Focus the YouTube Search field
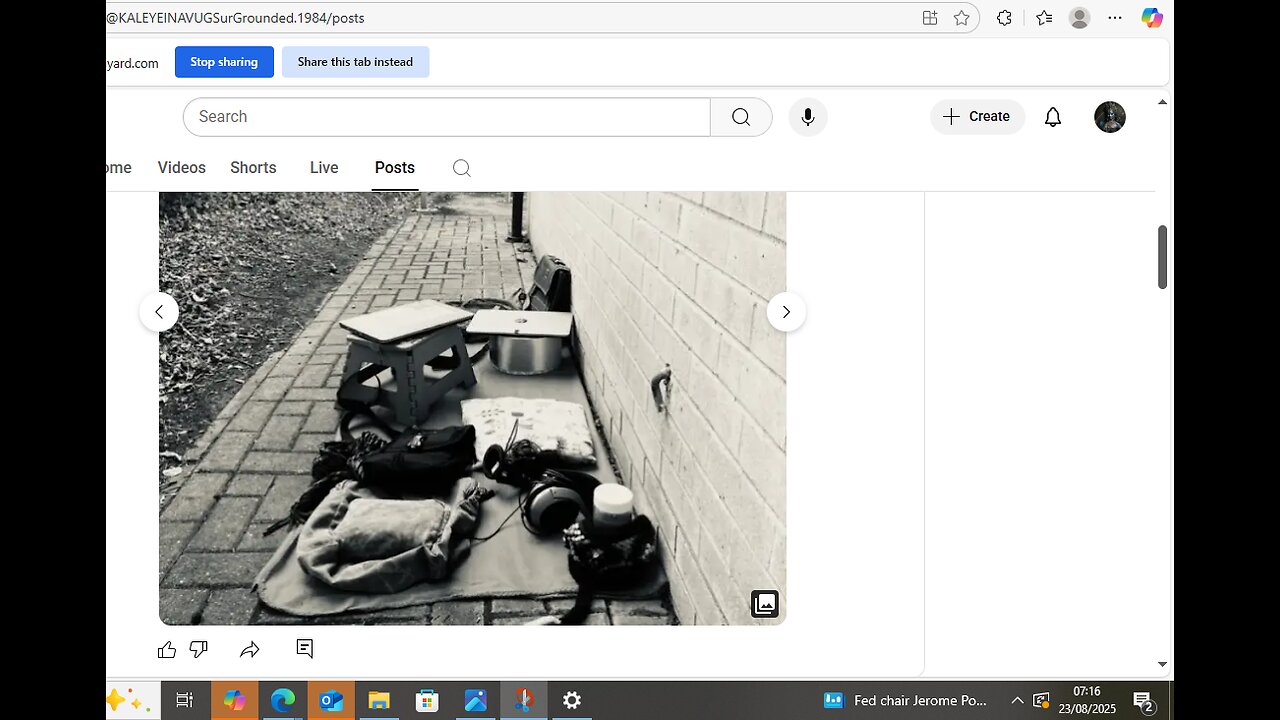This screenshot has height=720, width=1280. 447,117
